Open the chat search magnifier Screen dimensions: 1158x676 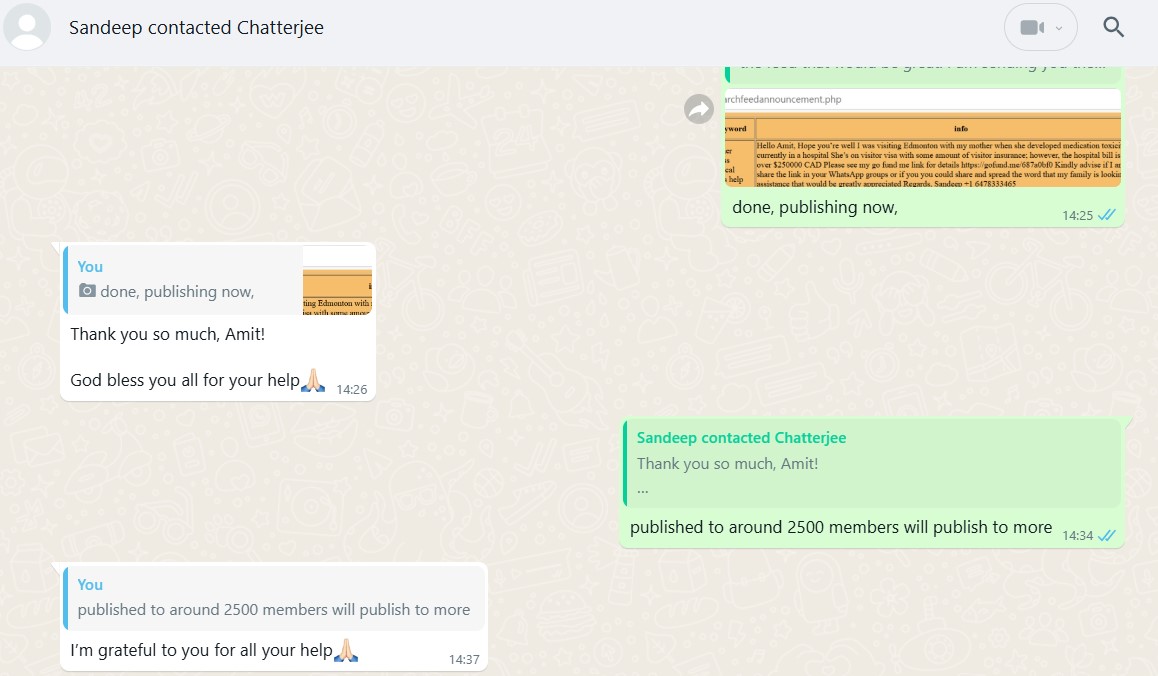(x=1114, y=27)
